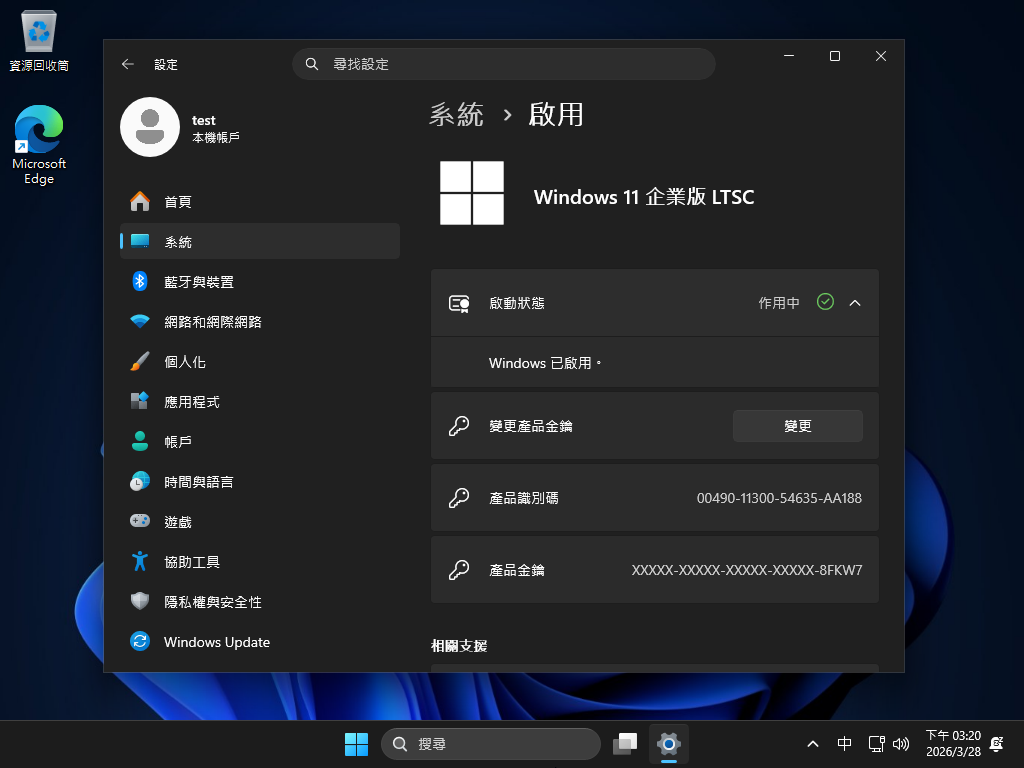The width and height of the screenshot is (1024, 768).
Task: Go to Privacy & security settings
Action: click(212, 602)
